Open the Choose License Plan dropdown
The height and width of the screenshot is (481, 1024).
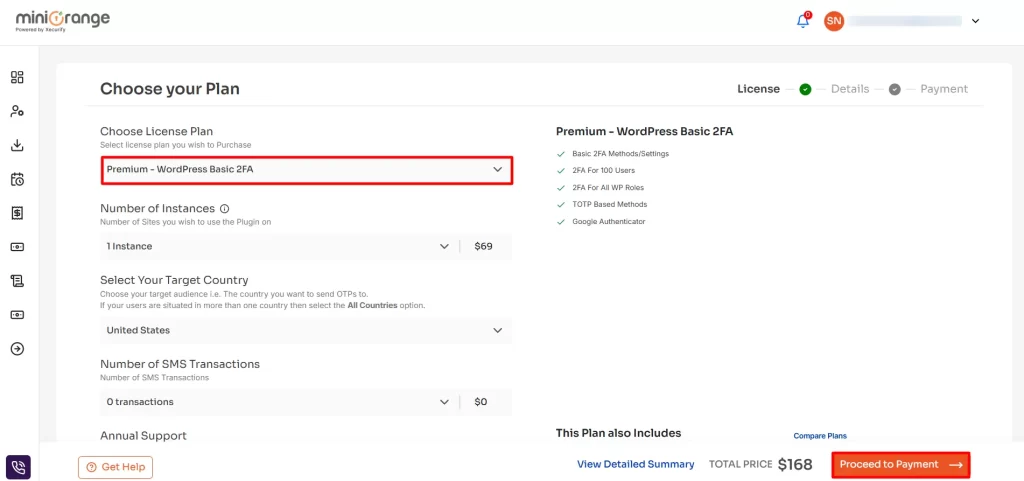click(307, 170)
